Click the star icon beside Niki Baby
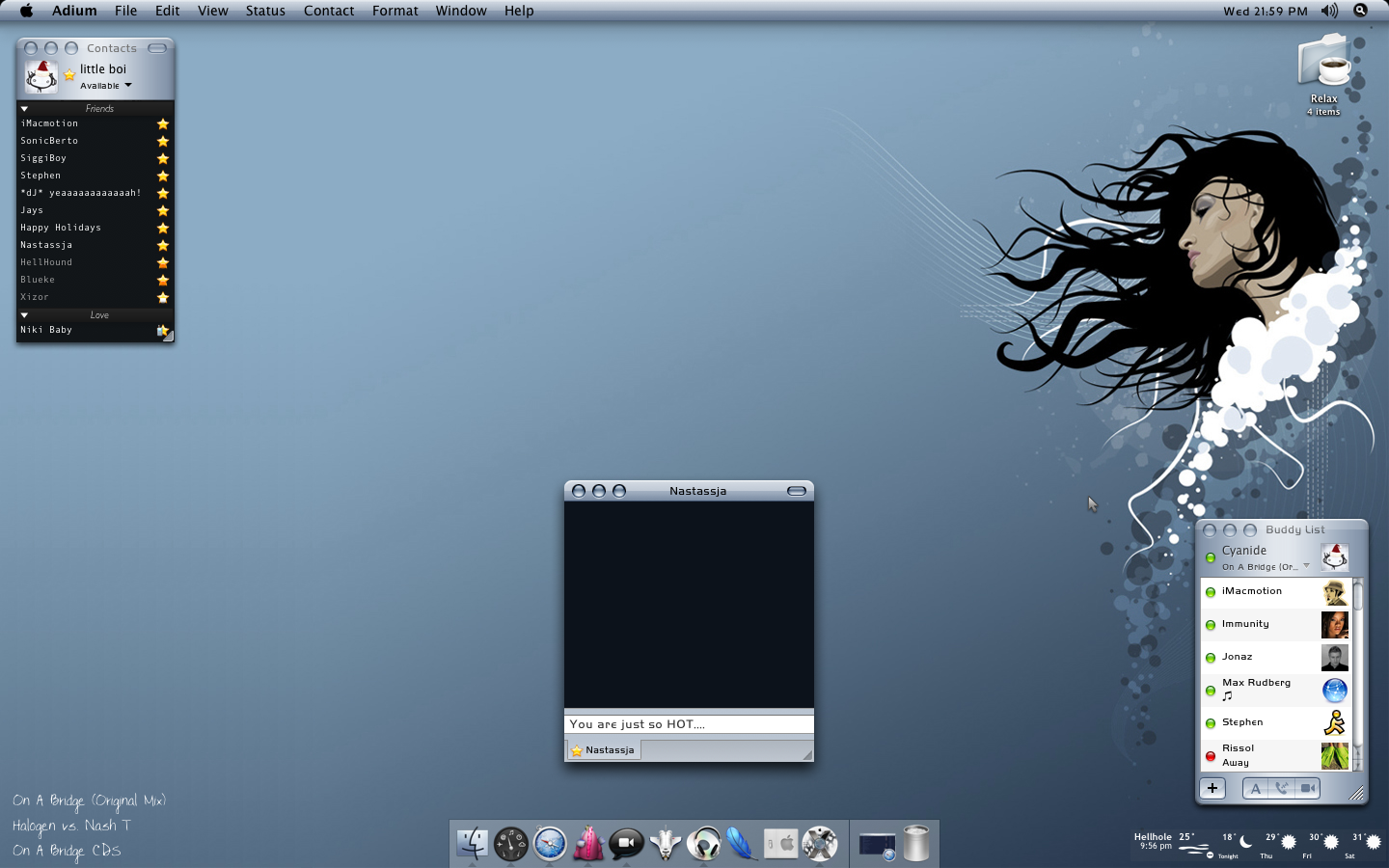 pos(163,331)
